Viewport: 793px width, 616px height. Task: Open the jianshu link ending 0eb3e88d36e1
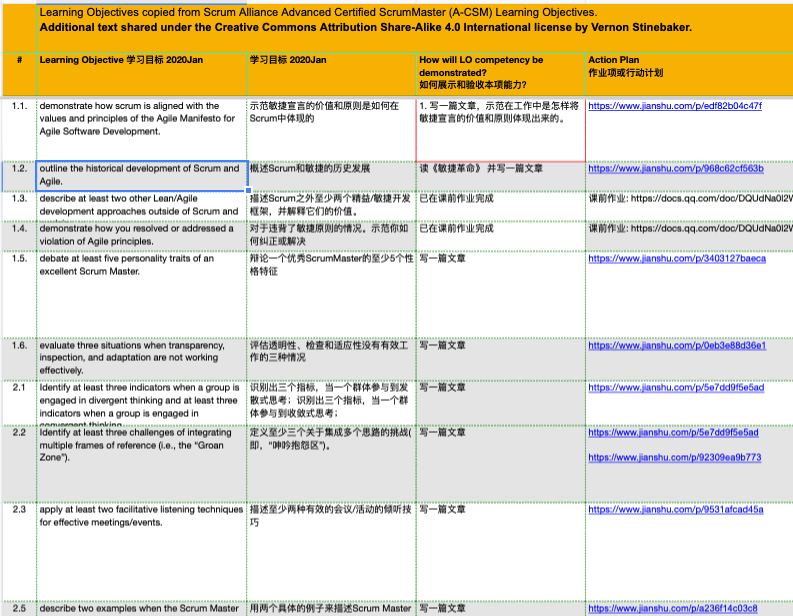point(677,345)
